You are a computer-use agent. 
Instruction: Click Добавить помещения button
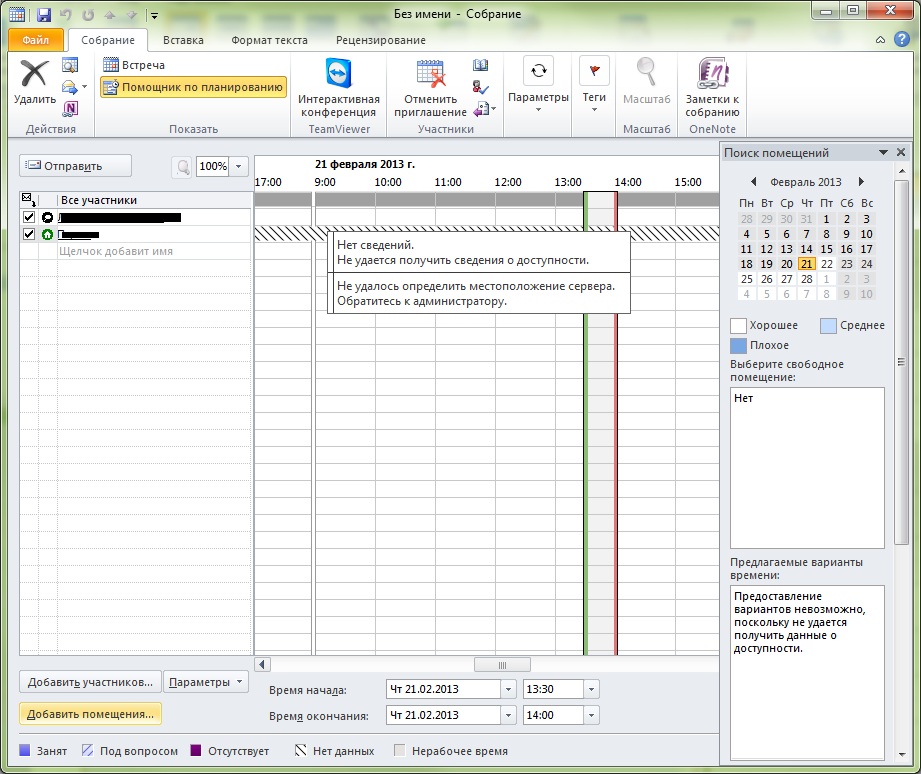coord(90,714)
